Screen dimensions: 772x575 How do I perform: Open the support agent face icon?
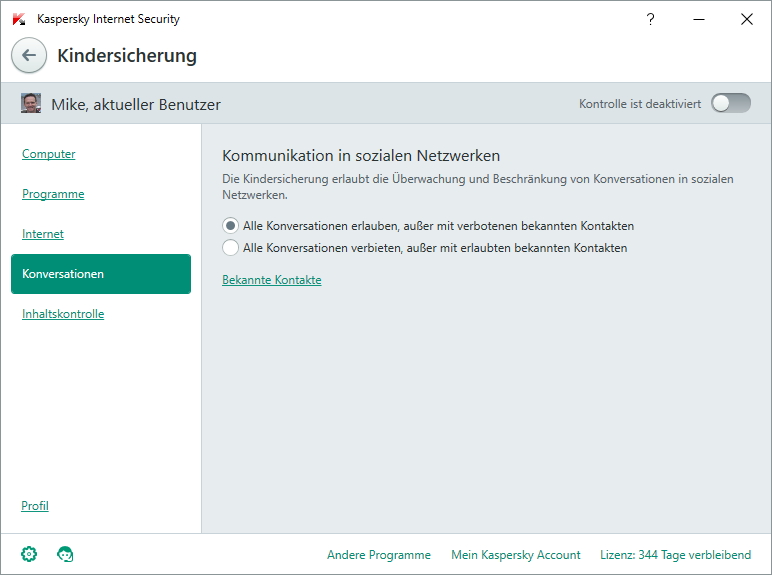[x=65, y=554]
